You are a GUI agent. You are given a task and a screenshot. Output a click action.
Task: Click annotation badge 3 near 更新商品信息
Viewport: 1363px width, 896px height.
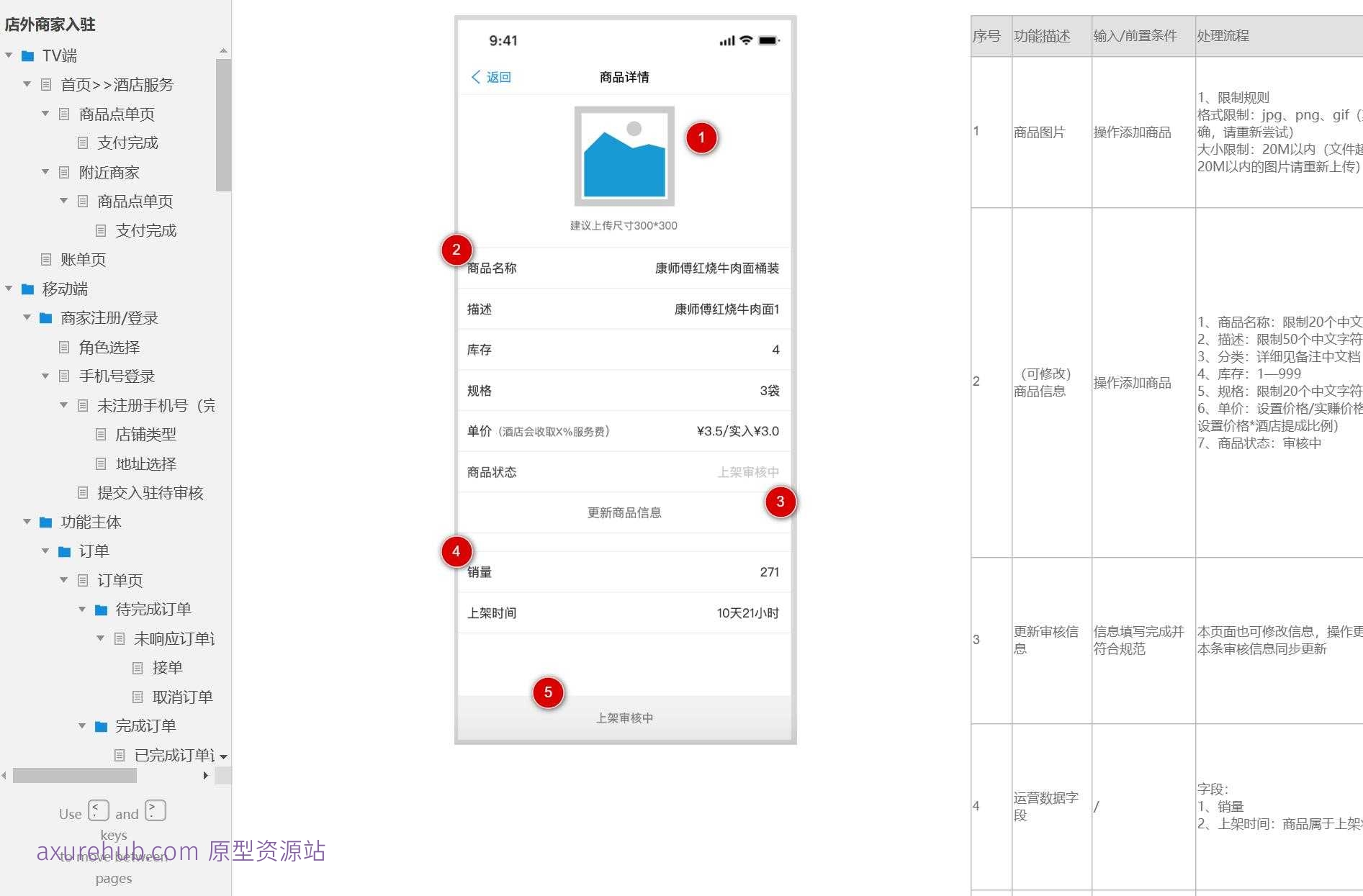coord(781,502)
